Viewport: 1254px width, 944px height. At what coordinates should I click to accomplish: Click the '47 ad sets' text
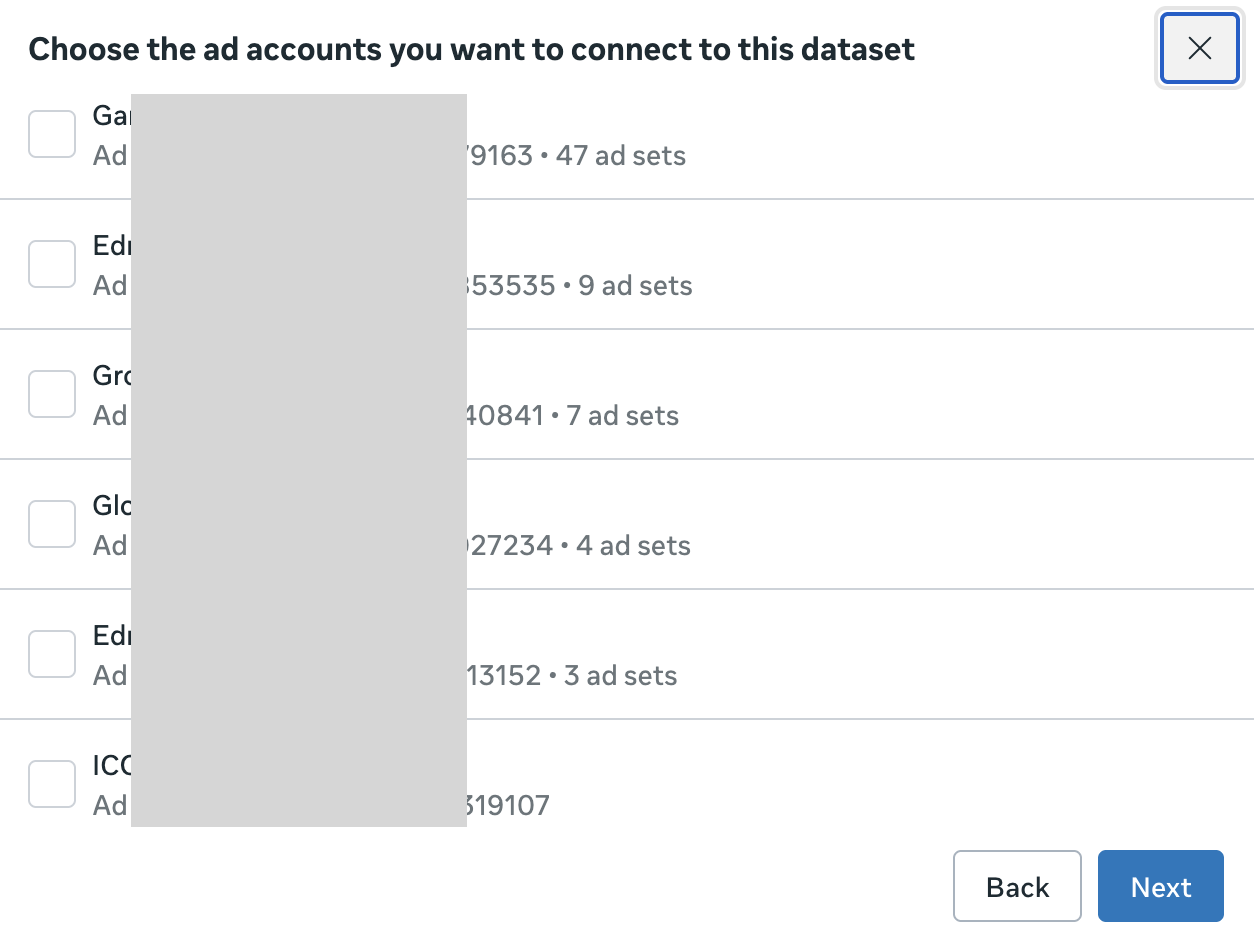pyautogui.click(x=621, y=156)
